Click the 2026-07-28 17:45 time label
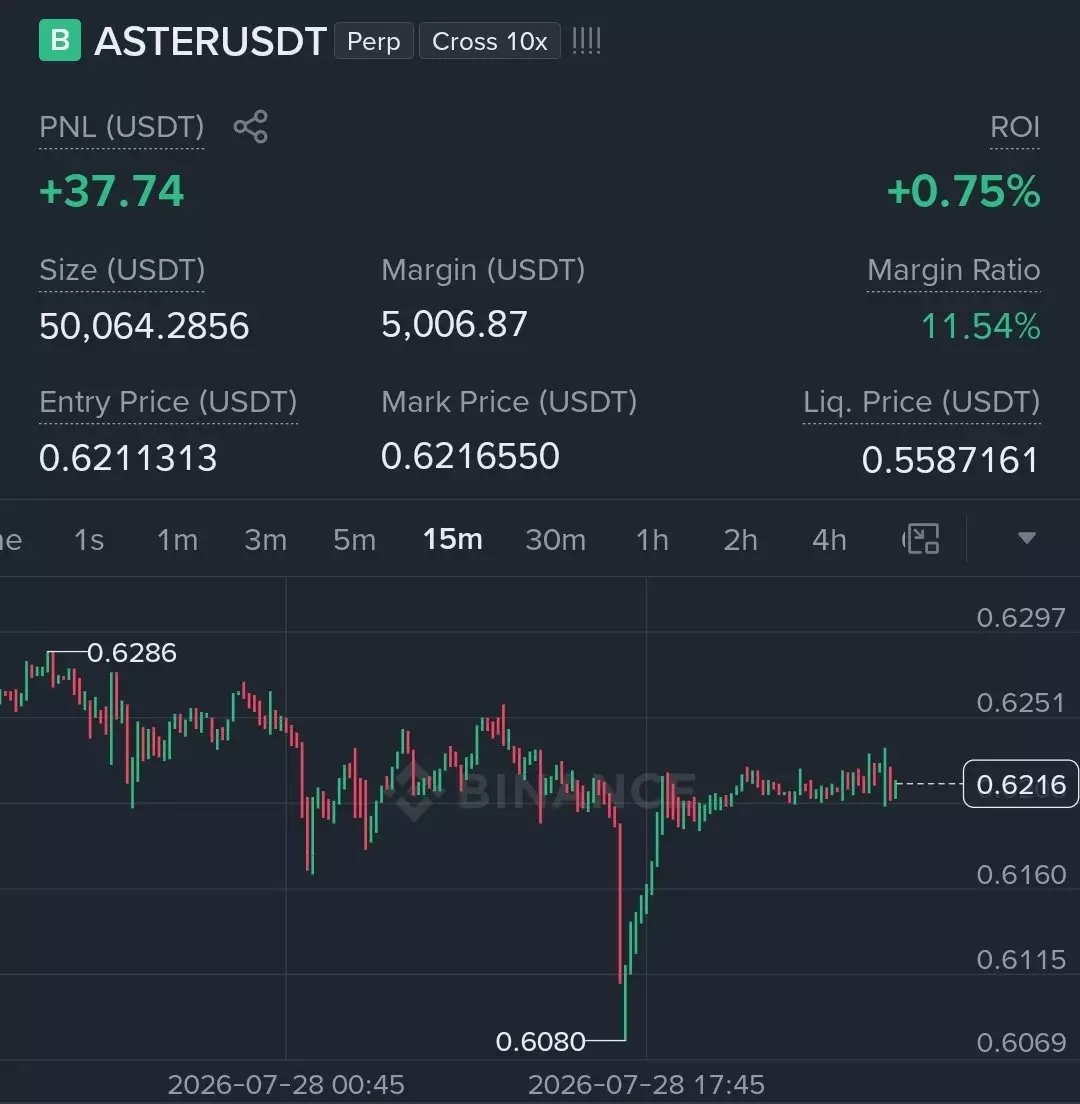Screen dimensions: 1080x1104 tap(646, 1084)
